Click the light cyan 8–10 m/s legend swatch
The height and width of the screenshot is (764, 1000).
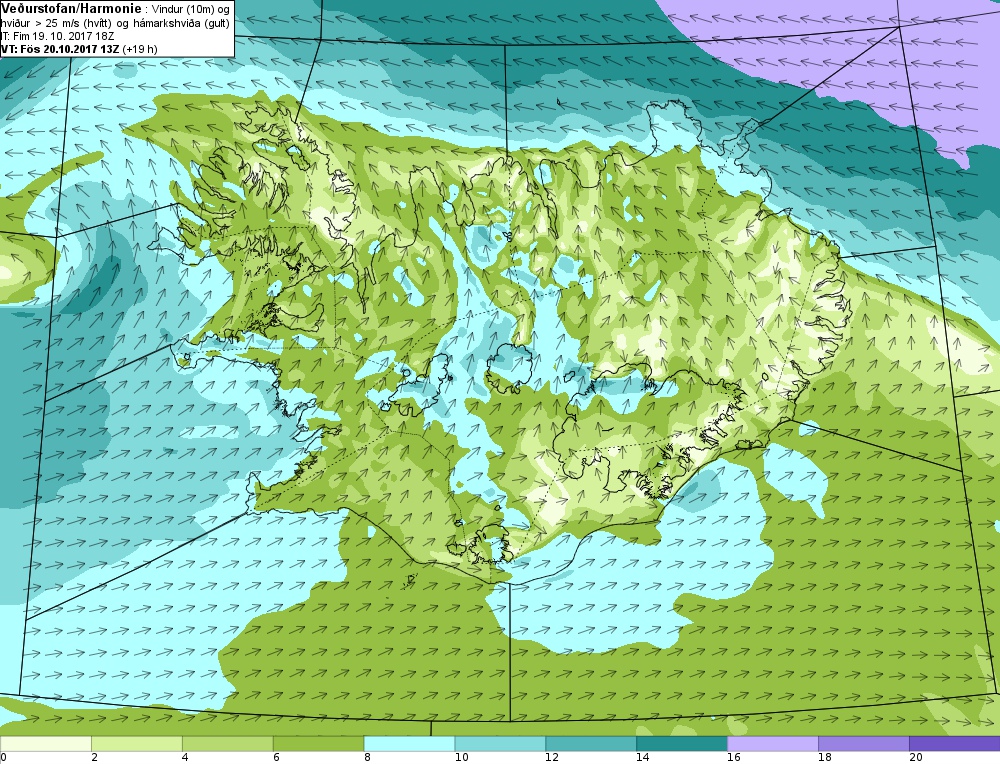click(409, 744)
